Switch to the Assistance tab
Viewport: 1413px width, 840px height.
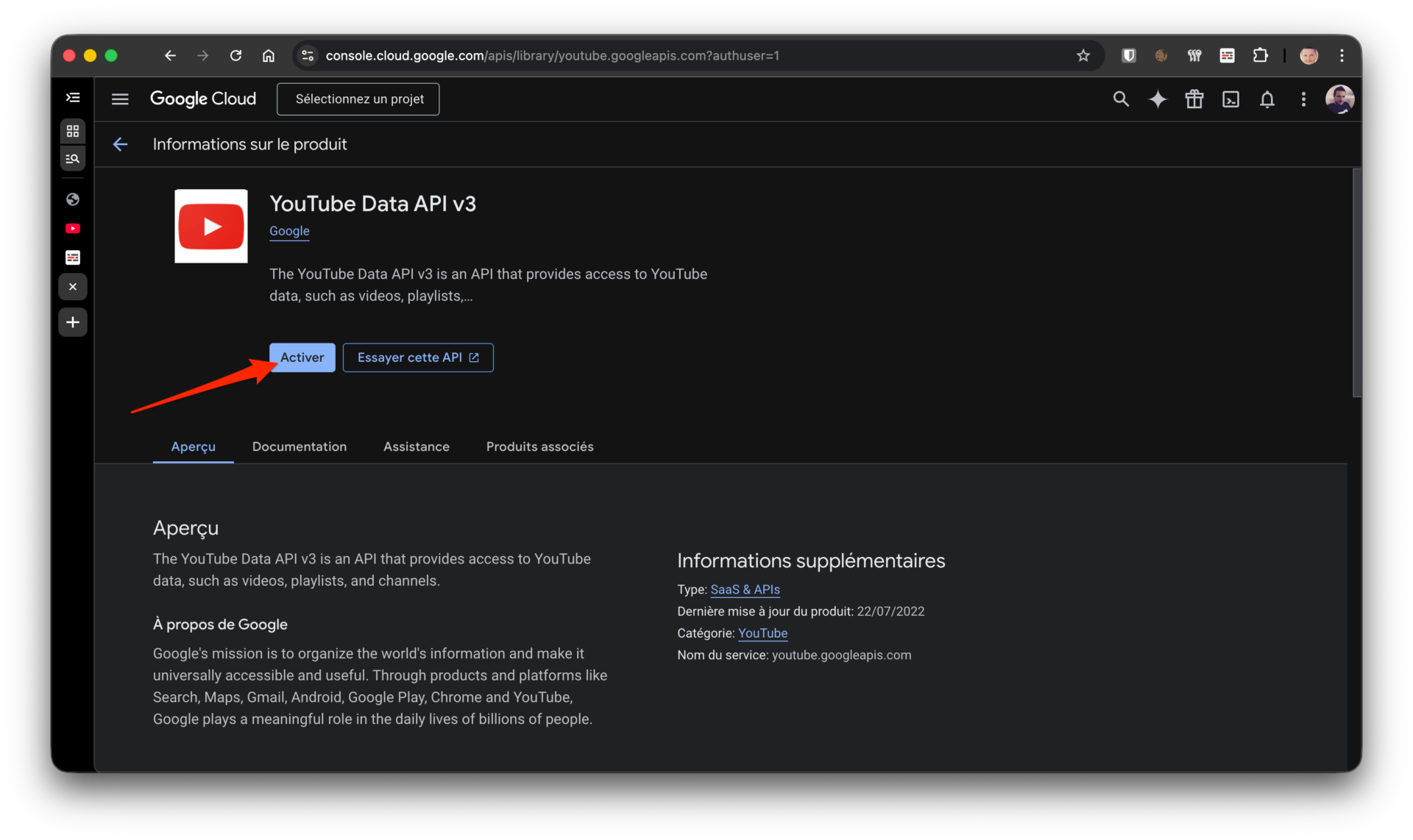(416, 446)
